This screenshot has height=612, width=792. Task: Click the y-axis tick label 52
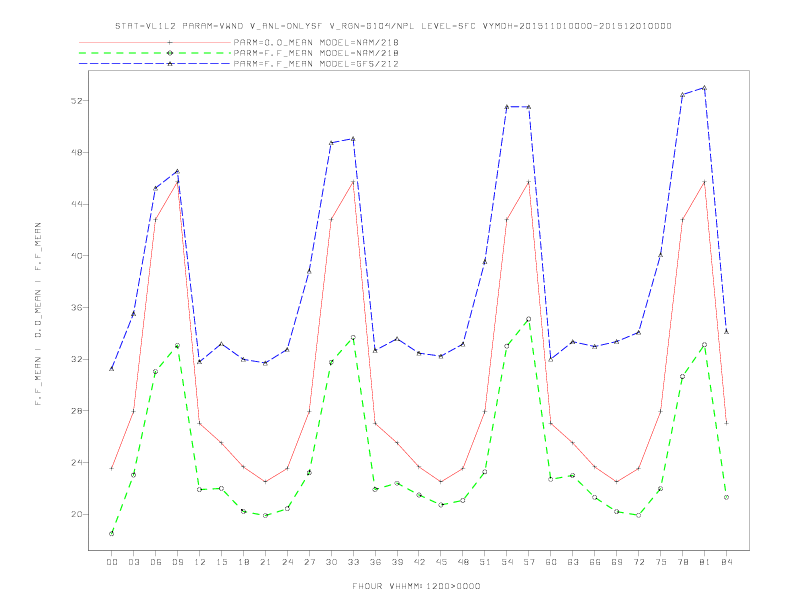pyautogui.click(x=76, y=100)
